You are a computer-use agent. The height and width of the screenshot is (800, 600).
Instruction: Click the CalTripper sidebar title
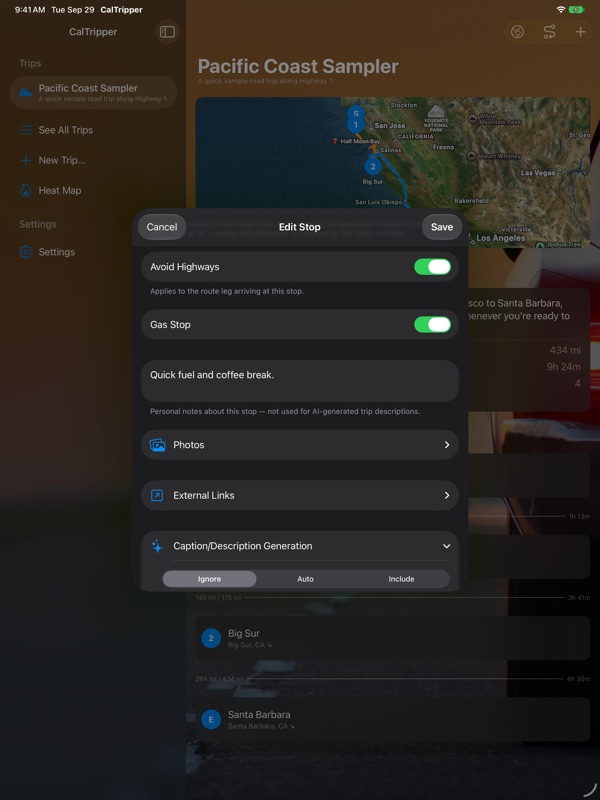(93, 32)
